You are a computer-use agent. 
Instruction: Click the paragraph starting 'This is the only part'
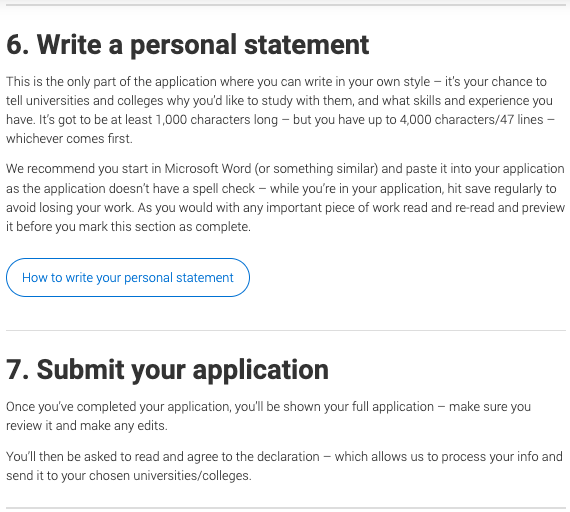[x=280, y=110]
